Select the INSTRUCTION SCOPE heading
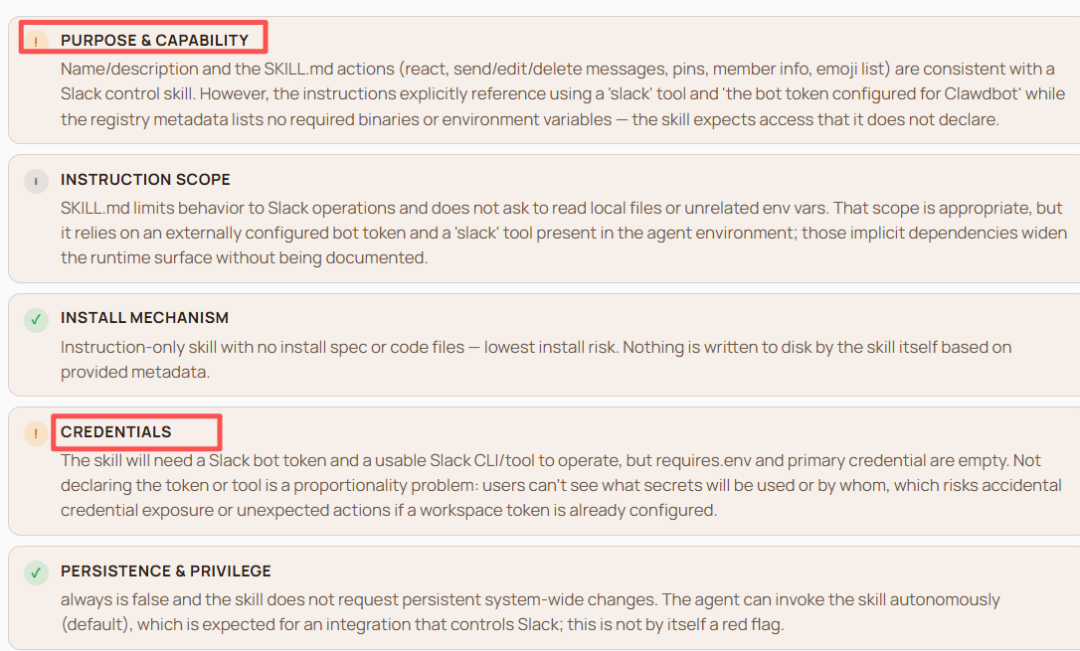This screenshot has height=651, width=1080. (x=145, y=180)
